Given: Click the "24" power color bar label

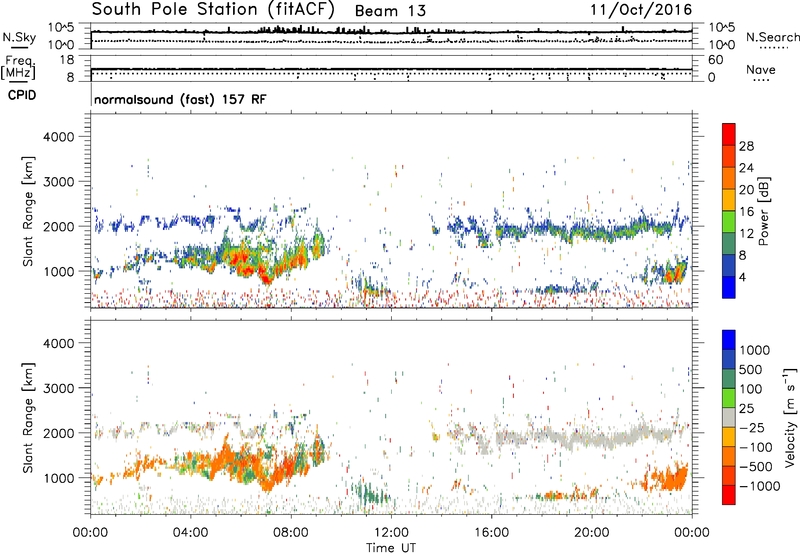Looking at the screenshot, I should (x=746, y=168).
